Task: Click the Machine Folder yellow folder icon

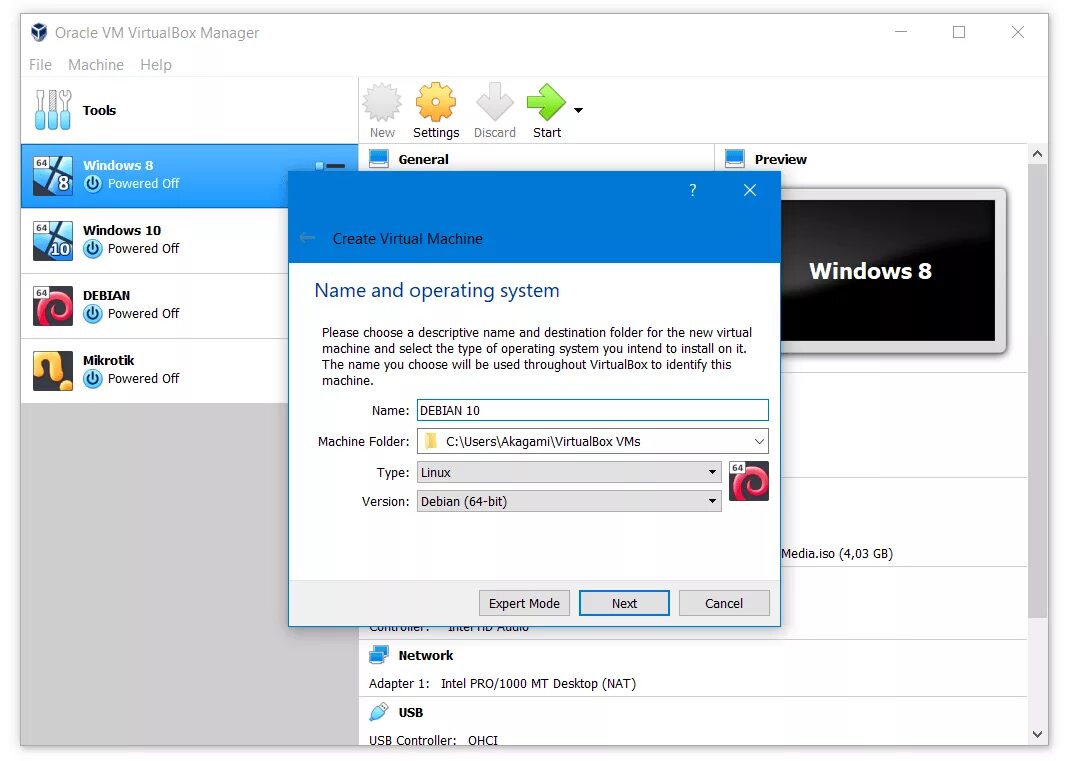Action: coord(431,441)
